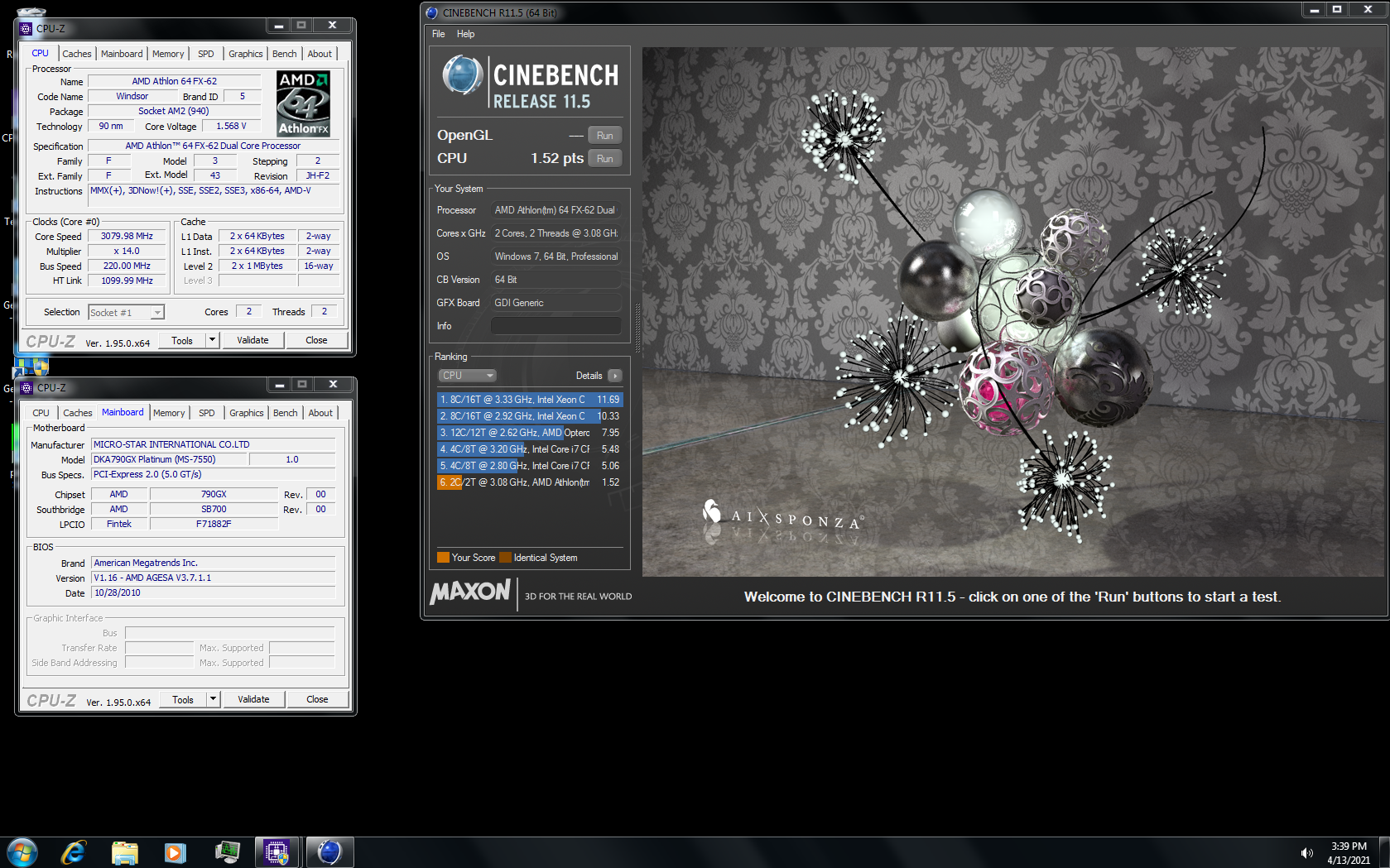Switch to Caches tab in upper CPU-Z
This screenshot has width=1390, height=868.
pos(77,54)
